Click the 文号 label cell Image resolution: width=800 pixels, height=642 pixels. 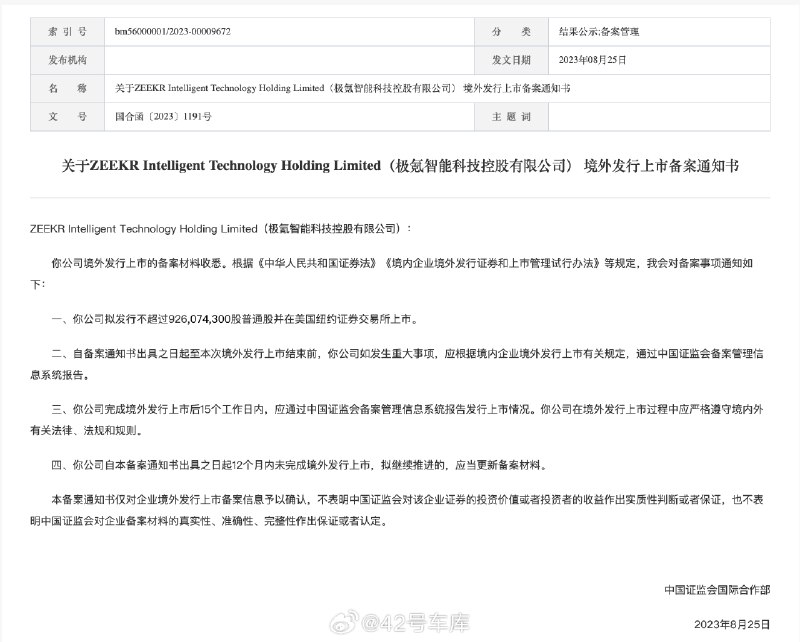pos(67,117)
